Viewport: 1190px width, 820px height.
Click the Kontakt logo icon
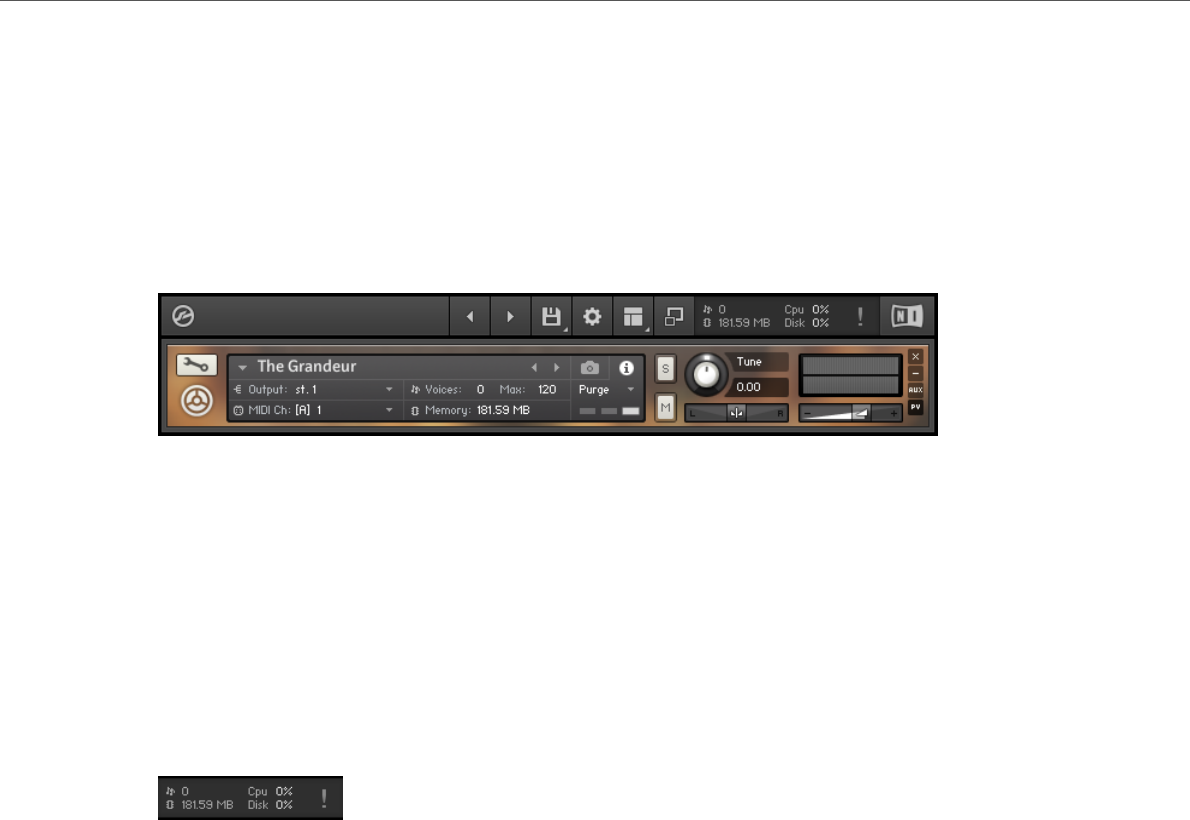[183, 316]
